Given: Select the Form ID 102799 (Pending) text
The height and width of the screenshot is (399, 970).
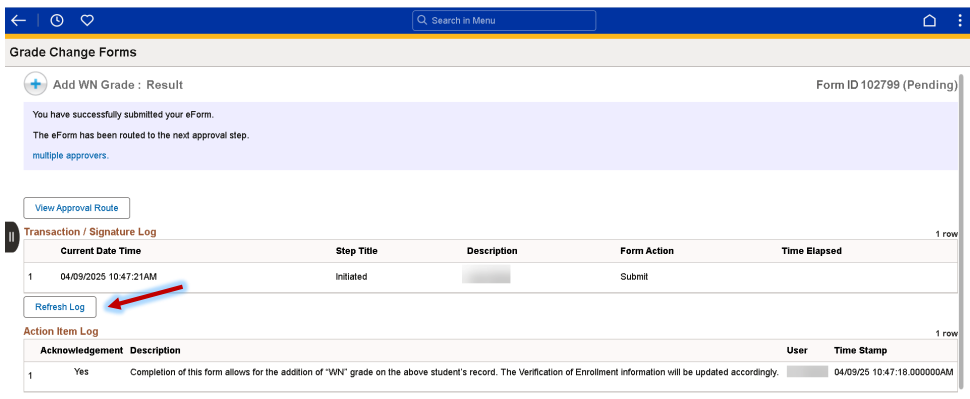Looking at the screenshot, I should [x=886, y=85].
